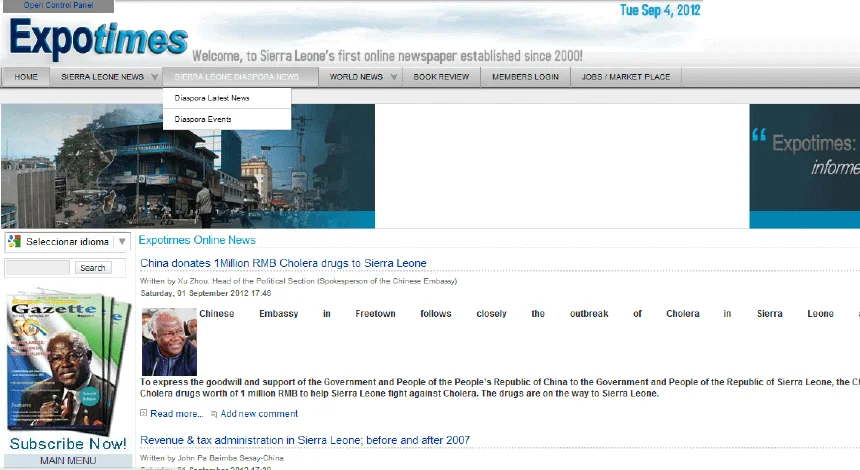
Task: Open the Seleccionar idioma language dropdown
Action: pos(66,241)
